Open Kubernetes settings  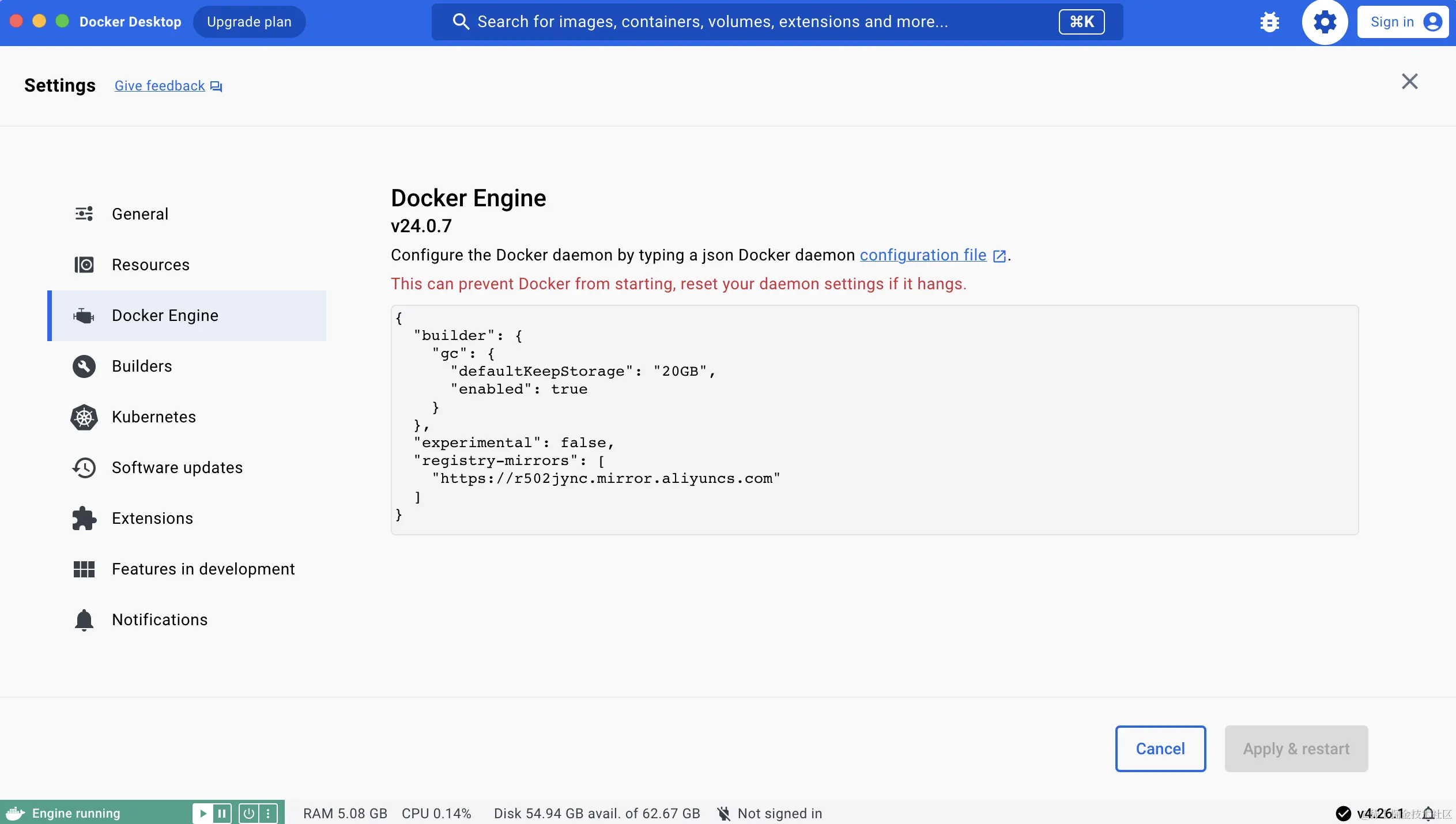tap(154, 417)
